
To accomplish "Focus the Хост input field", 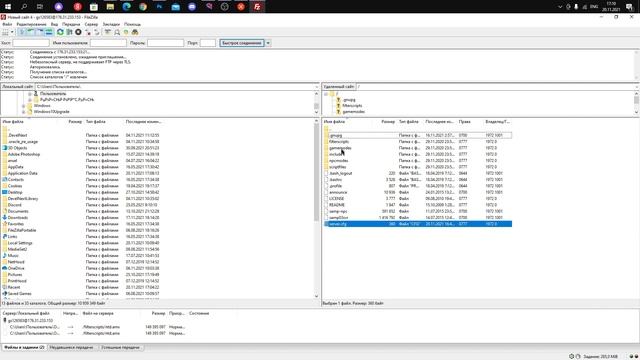I will [x=31, y=43].
